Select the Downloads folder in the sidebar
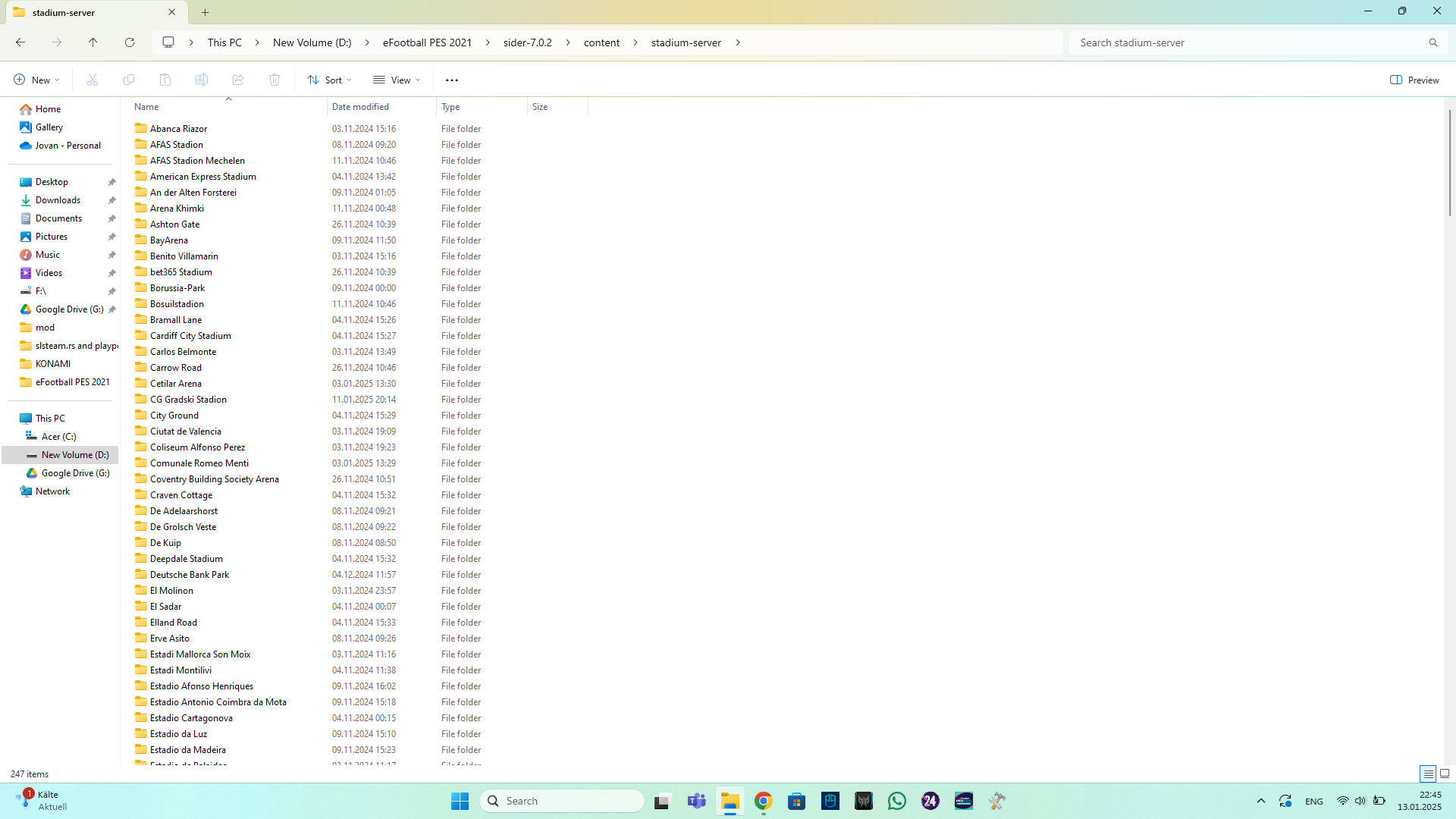The height and width of the screenshot is (819, 1456). point(58,200)
